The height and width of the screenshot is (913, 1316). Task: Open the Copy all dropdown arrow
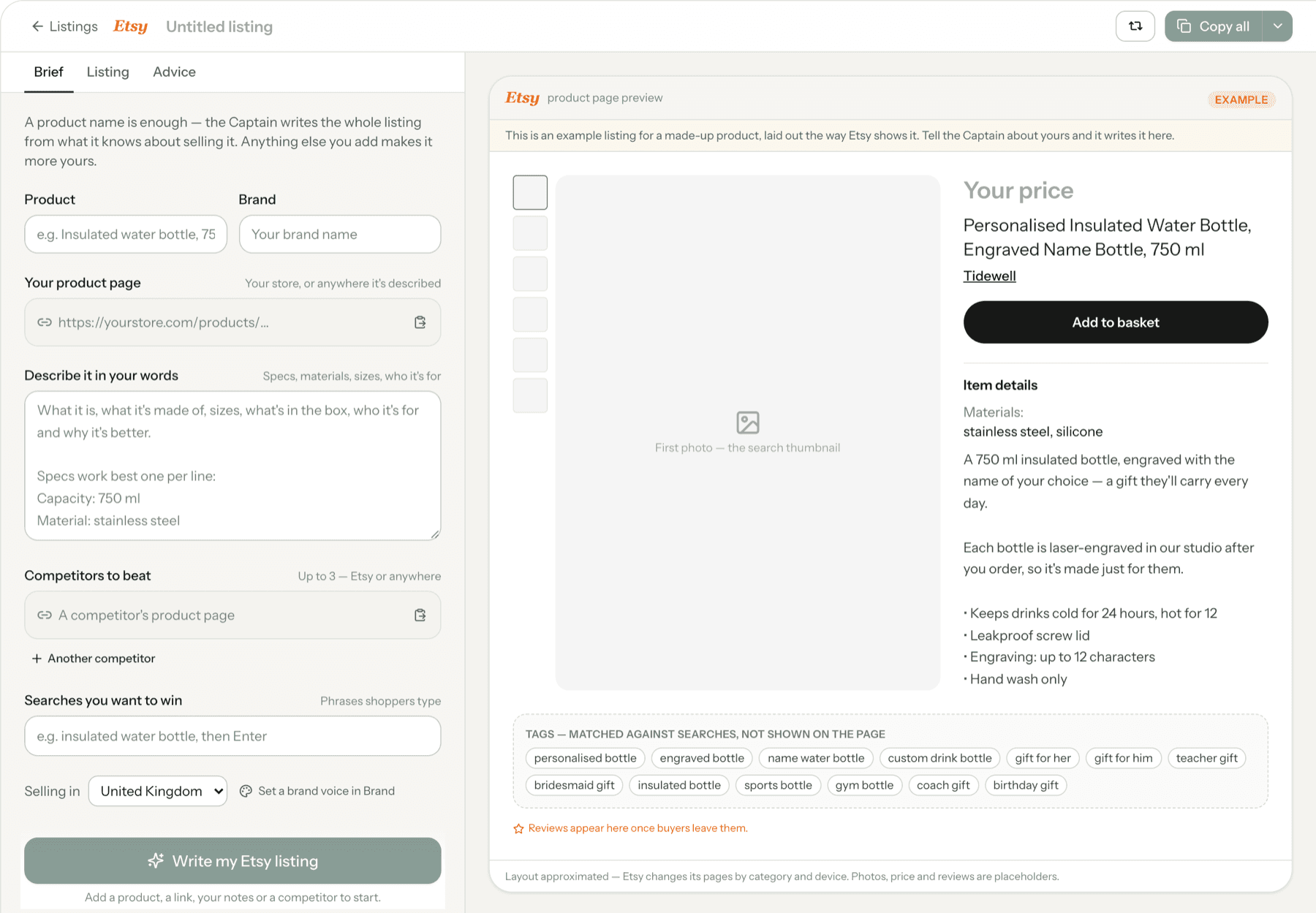tap(1277, 26)
